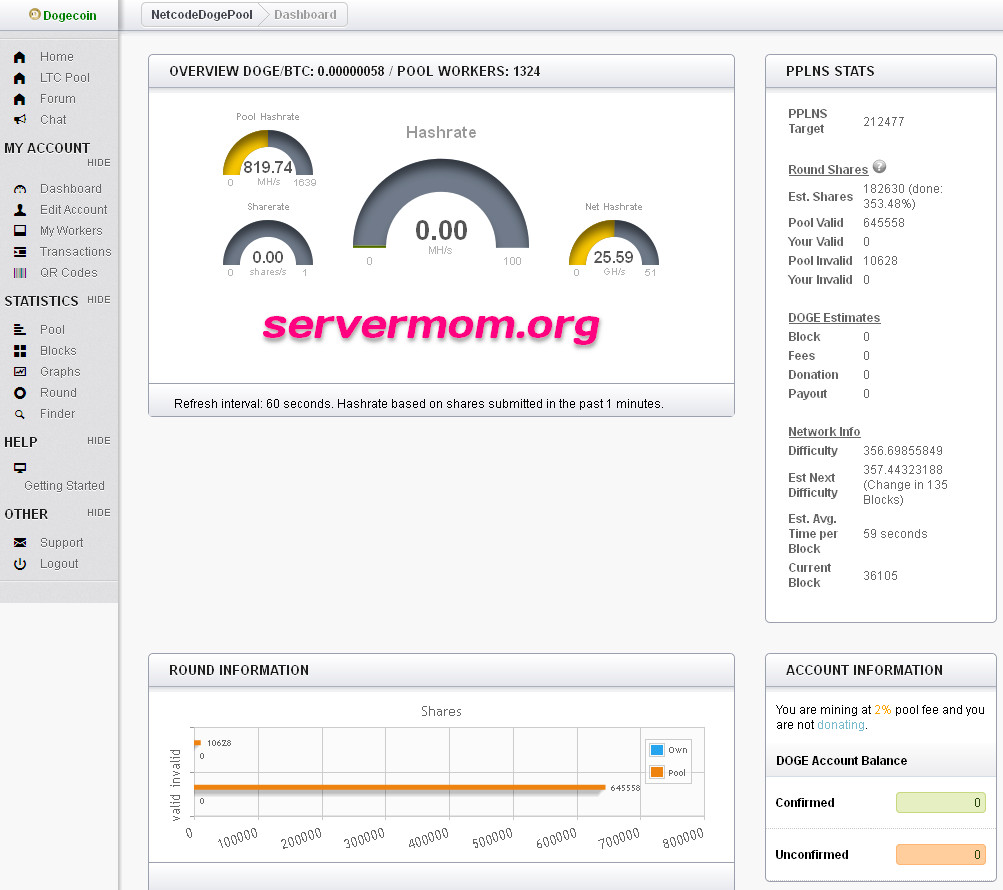This screenshot has width=1003, height=890.
Task: Open the Support link
Action: pyautogui.click(x=61, y=543)
